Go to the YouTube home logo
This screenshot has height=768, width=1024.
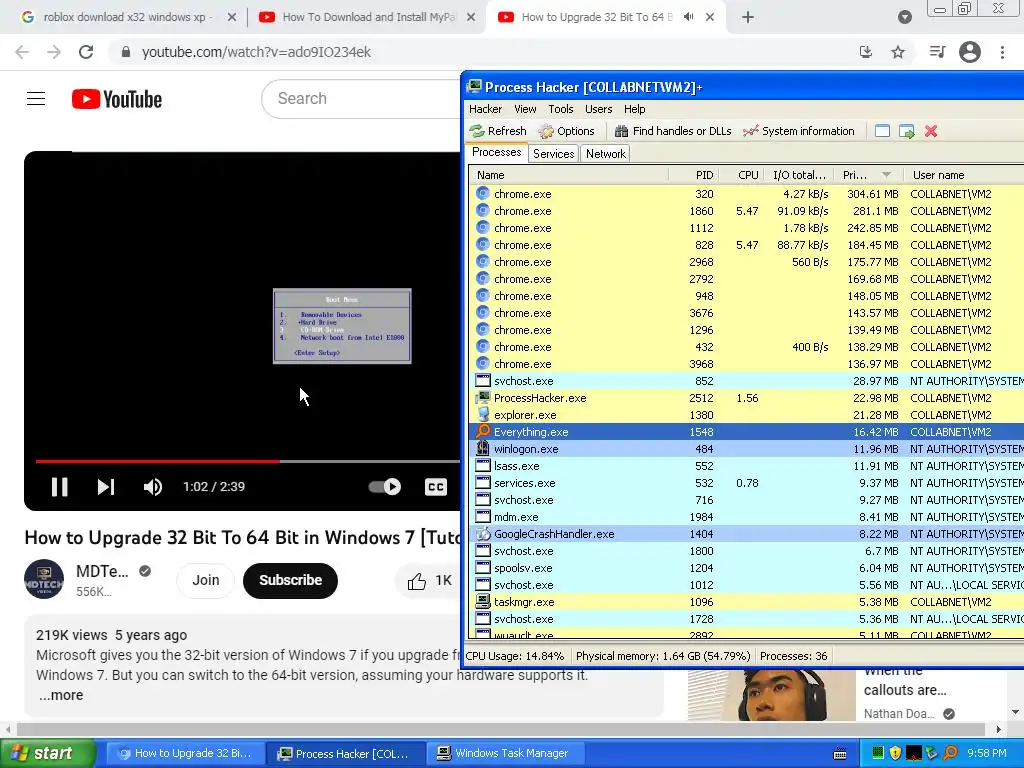coord(117,99)
